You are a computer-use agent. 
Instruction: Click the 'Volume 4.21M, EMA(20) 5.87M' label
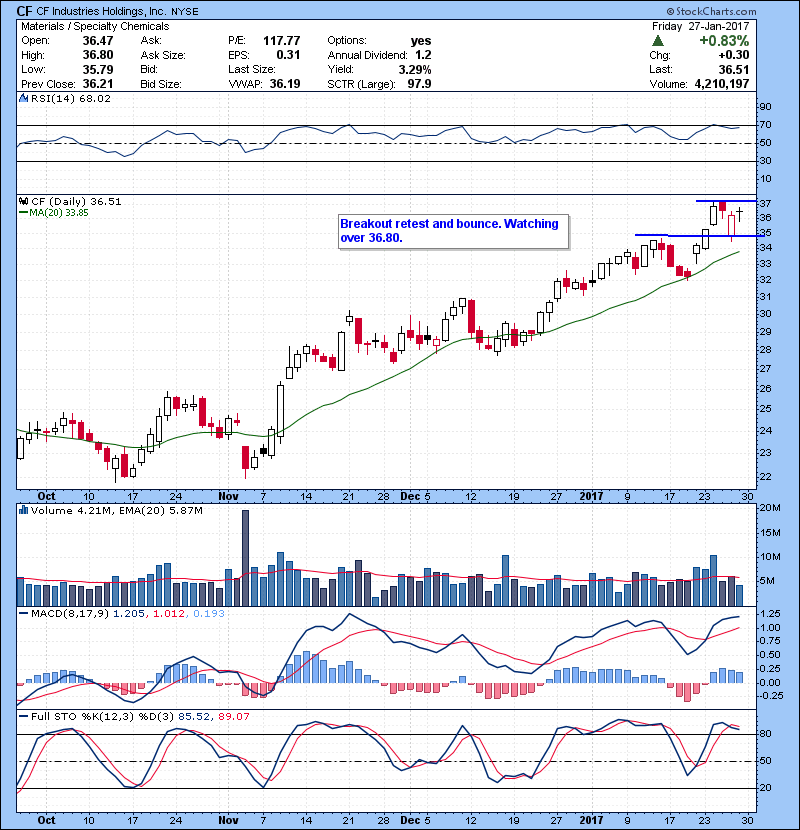[116, 510]
